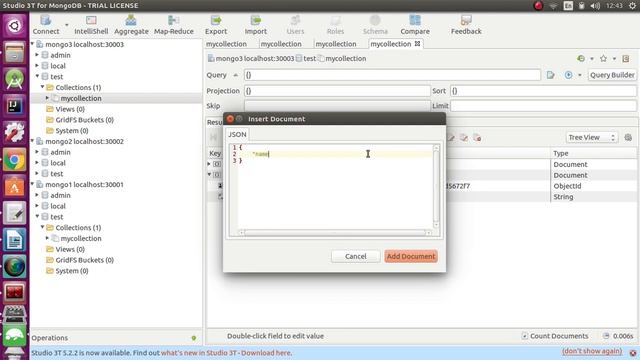
Task: Open the run query dropdown arrow
Action: click(580, 75)
